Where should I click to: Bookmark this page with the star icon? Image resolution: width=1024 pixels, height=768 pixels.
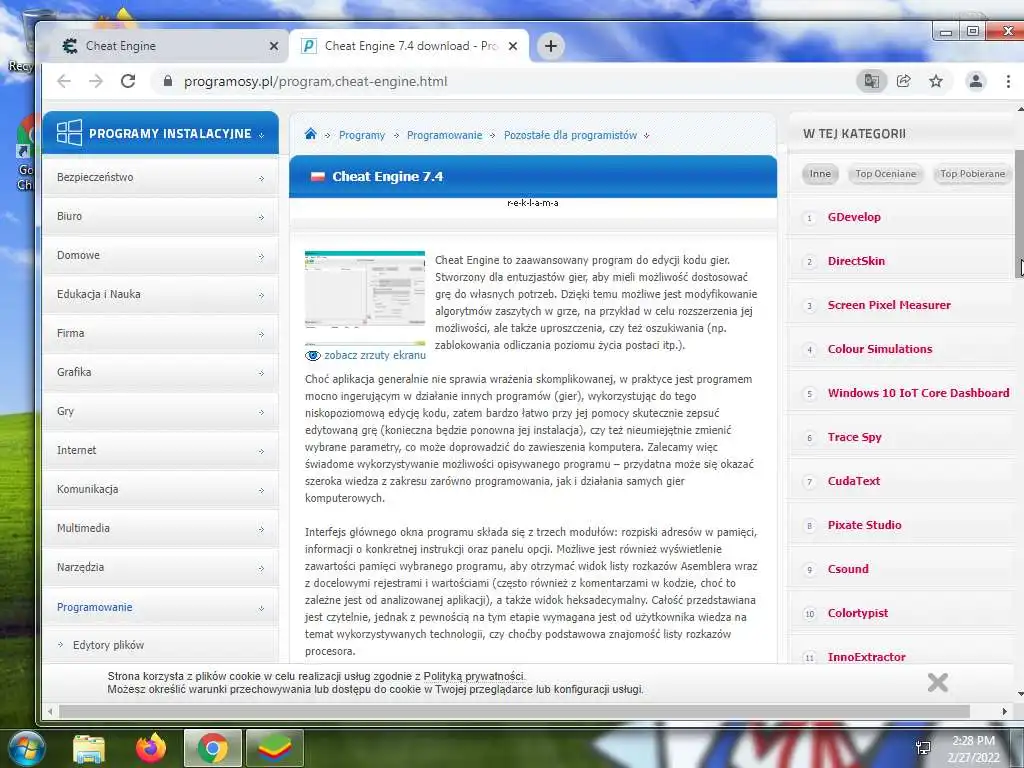click(936, 81)
